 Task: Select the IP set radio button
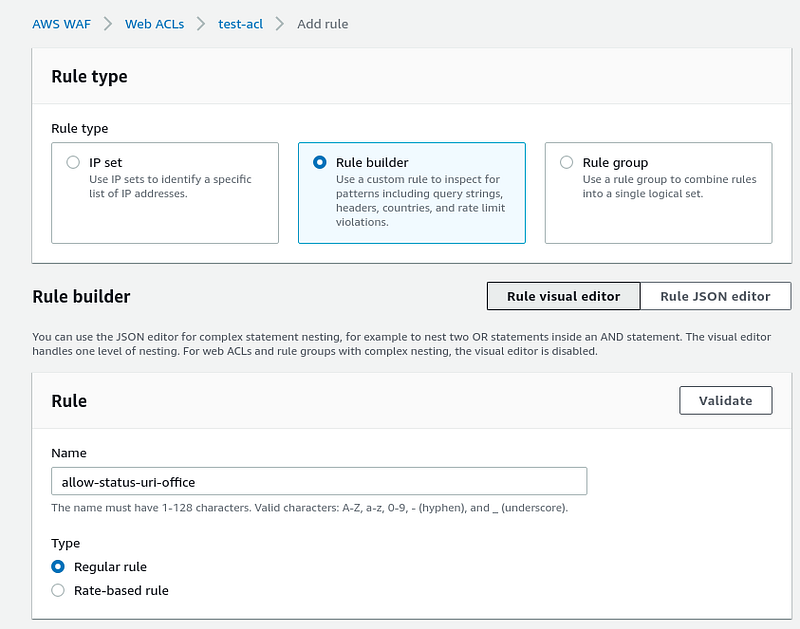click(x=73, y=162)
